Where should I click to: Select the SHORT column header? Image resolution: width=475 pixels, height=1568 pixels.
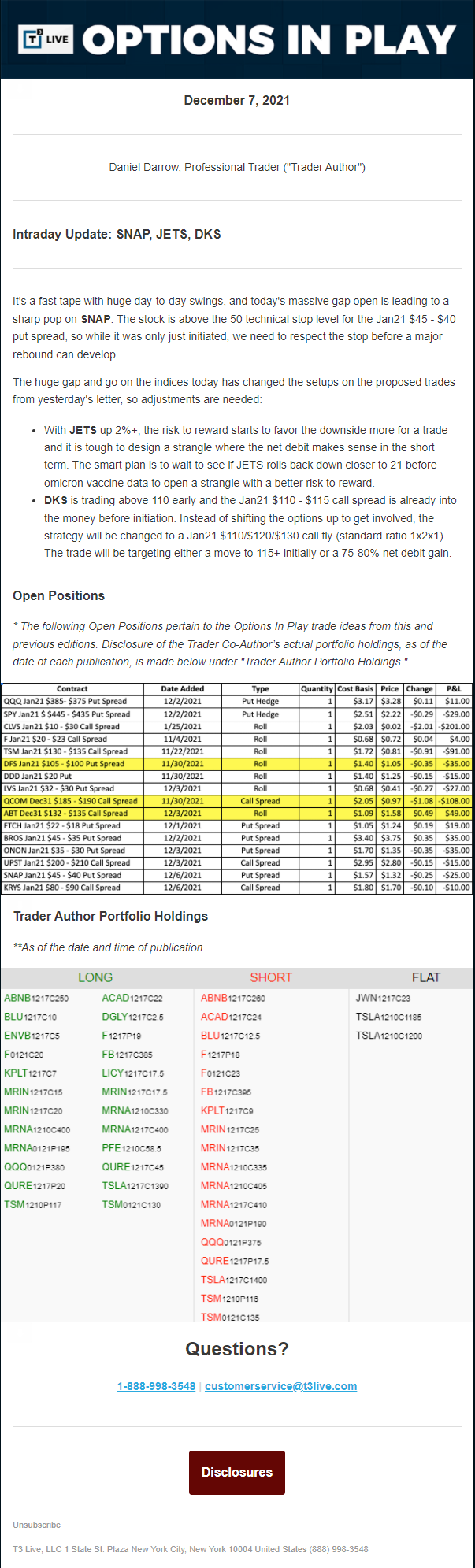point(271,977)
